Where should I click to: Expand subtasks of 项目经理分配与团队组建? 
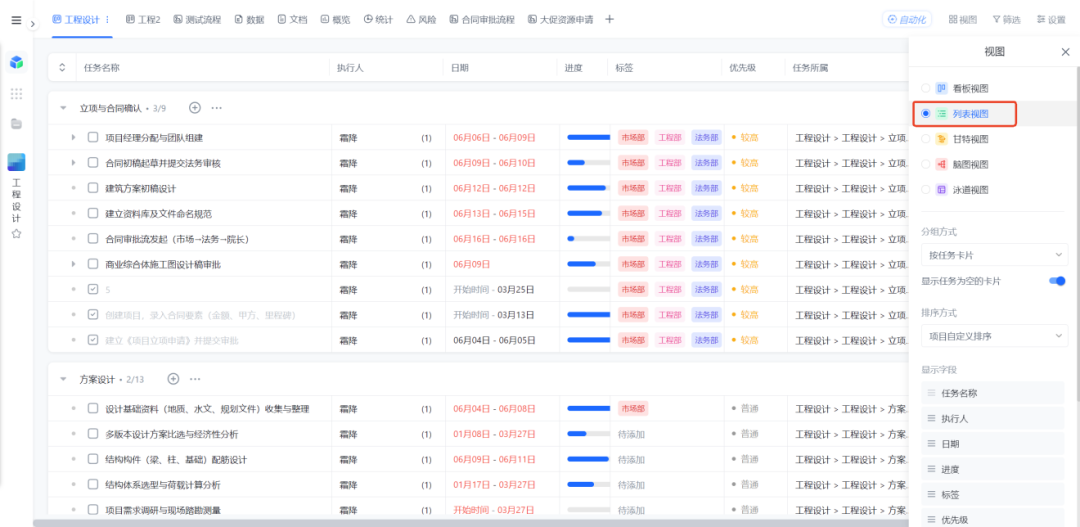(x=73, y=137)
